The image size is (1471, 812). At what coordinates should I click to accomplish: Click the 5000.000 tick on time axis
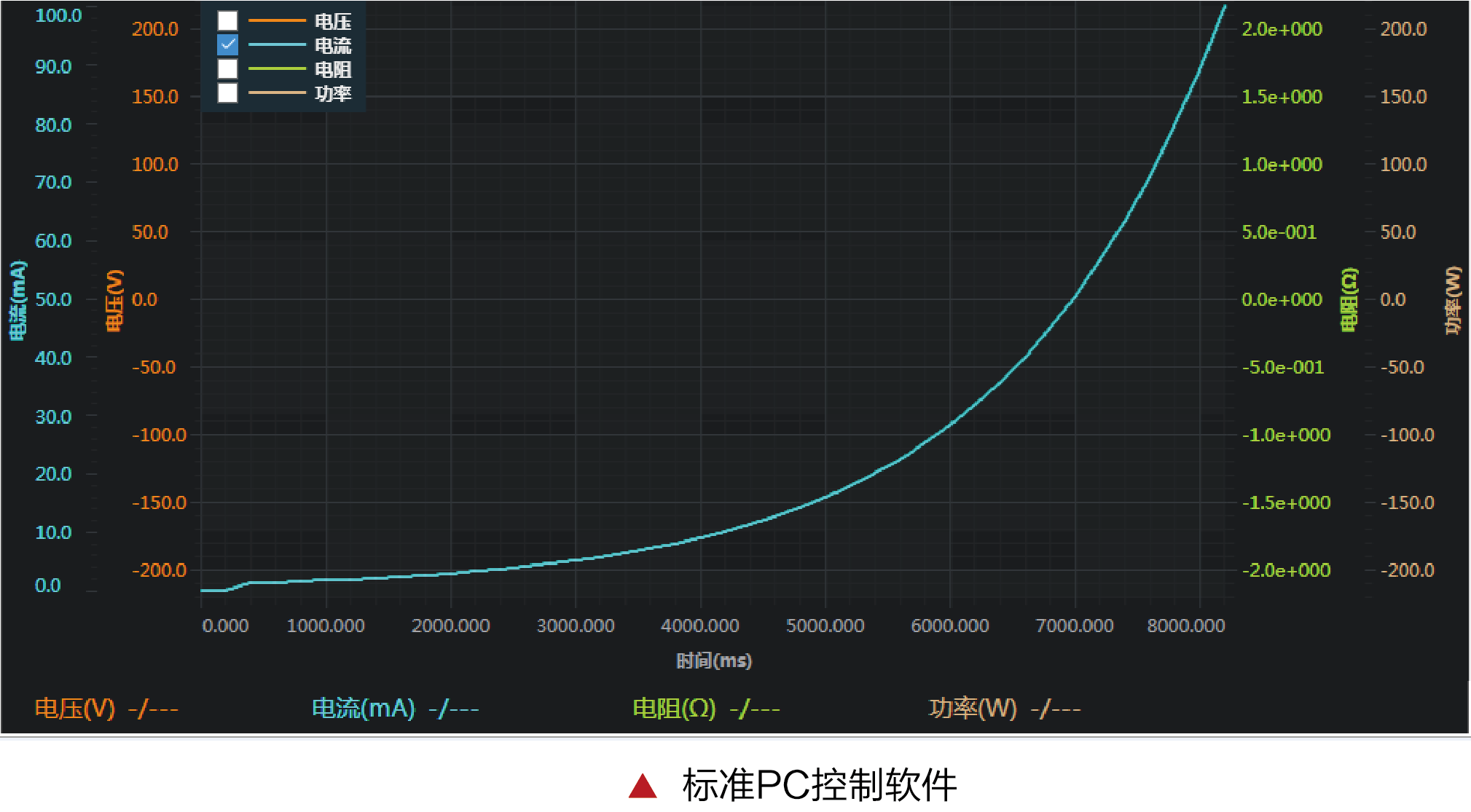825,626
